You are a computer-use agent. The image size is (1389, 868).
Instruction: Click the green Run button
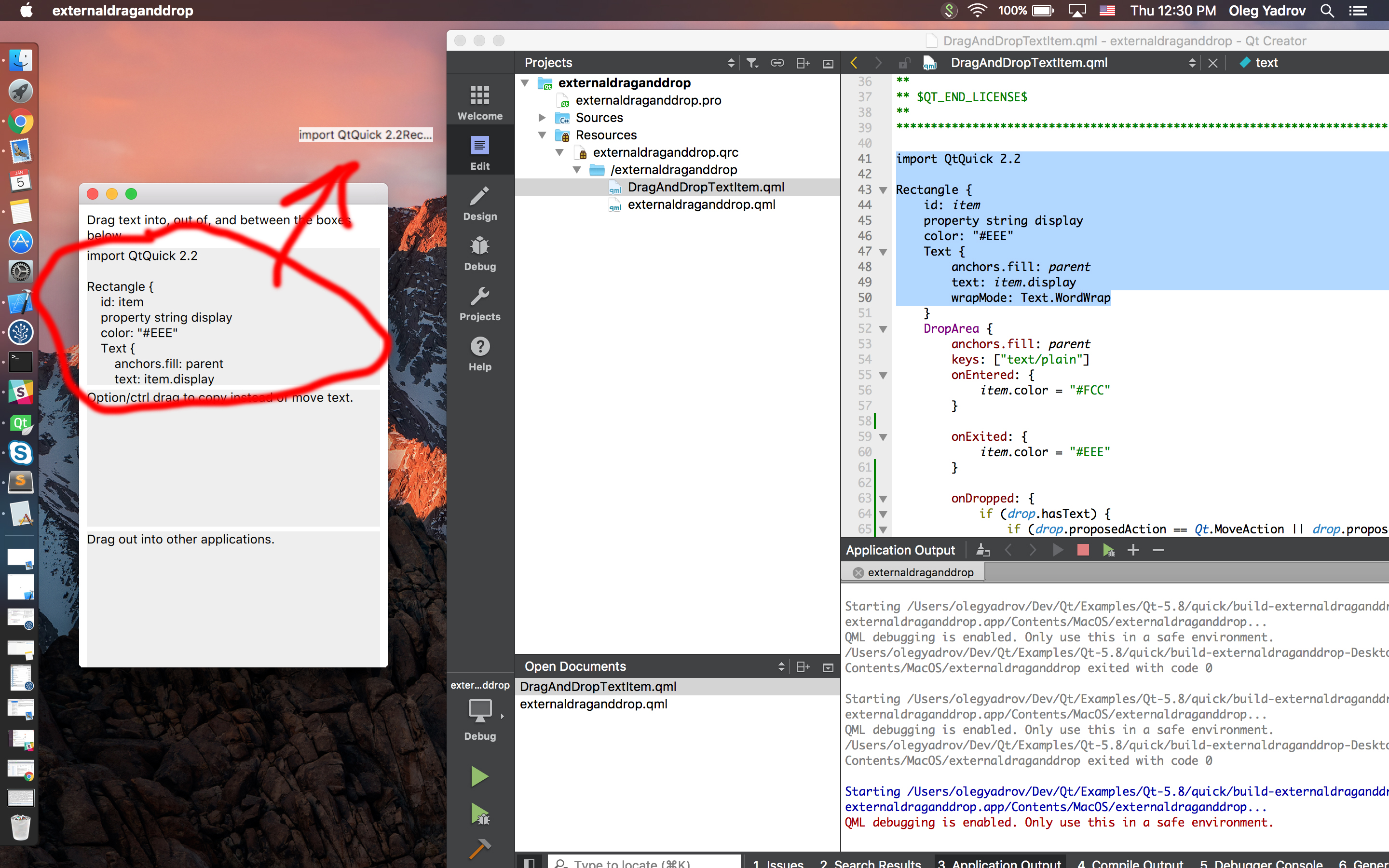tap(479, 776)
